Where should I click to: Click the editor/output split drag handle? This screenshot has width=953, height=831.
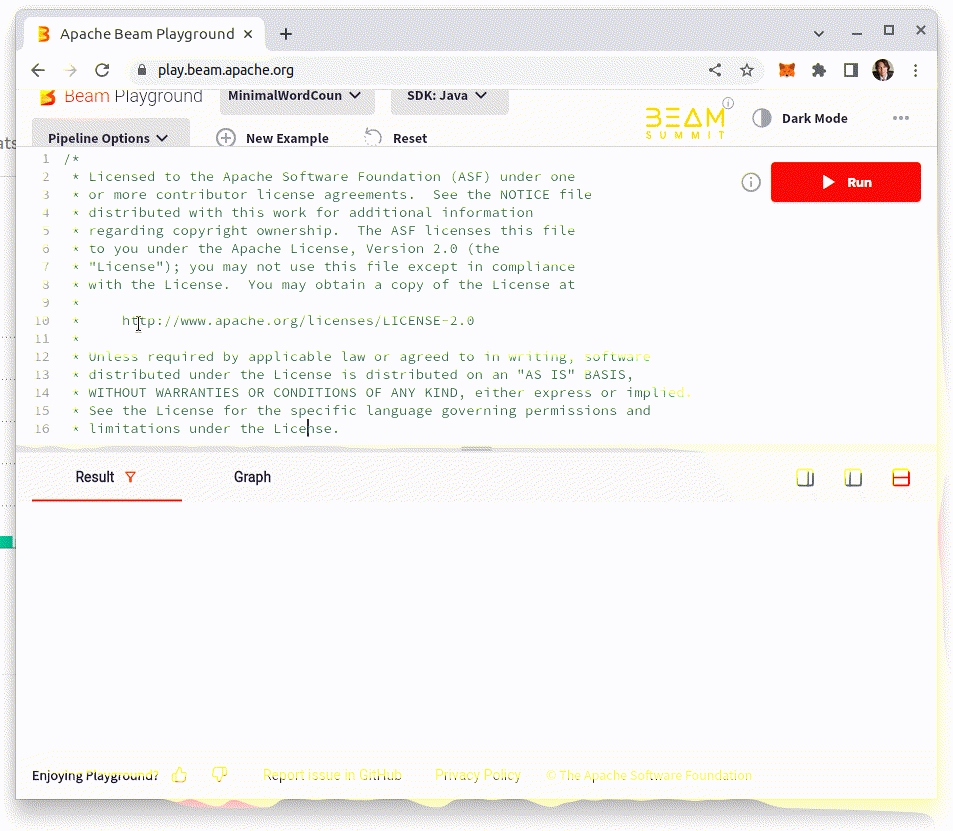point(476,449)
